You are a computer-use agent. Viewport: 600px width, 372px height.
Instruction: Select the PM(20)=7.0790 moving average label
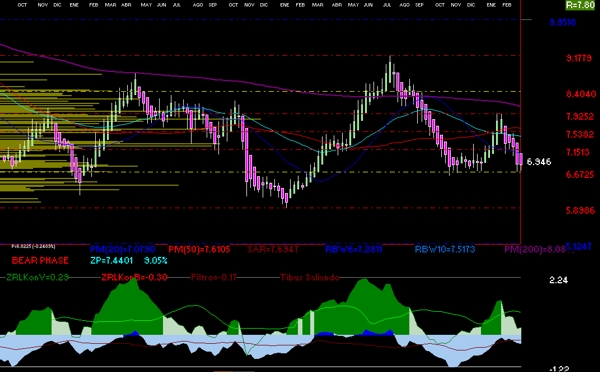(x=122, y=250)
